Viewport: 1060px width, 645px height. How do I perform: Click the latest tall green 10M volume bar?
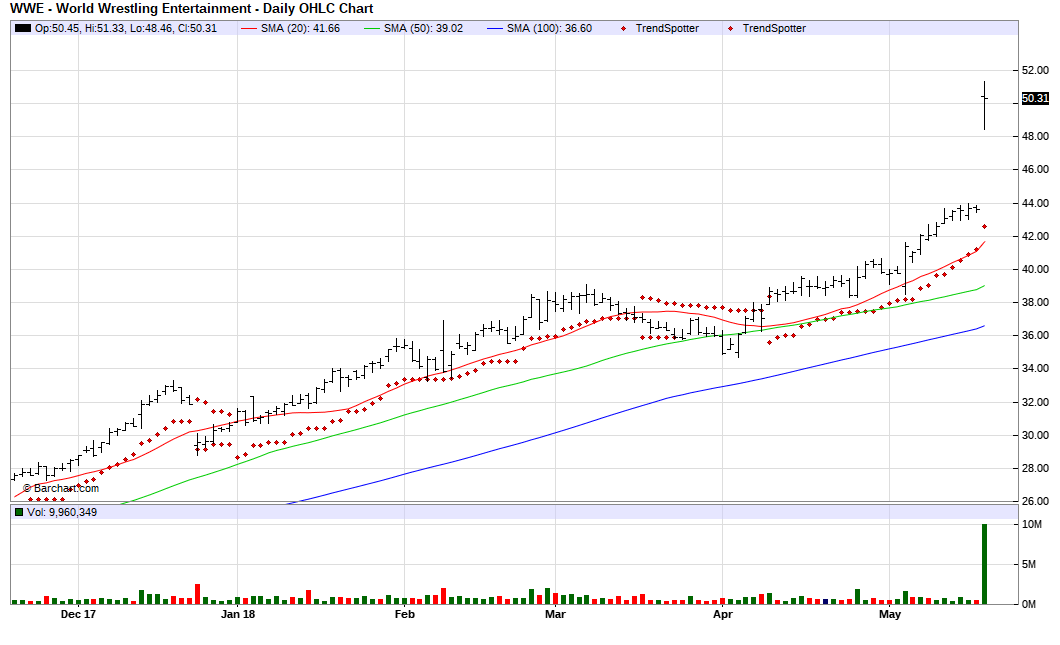click(x=984, y=564)
